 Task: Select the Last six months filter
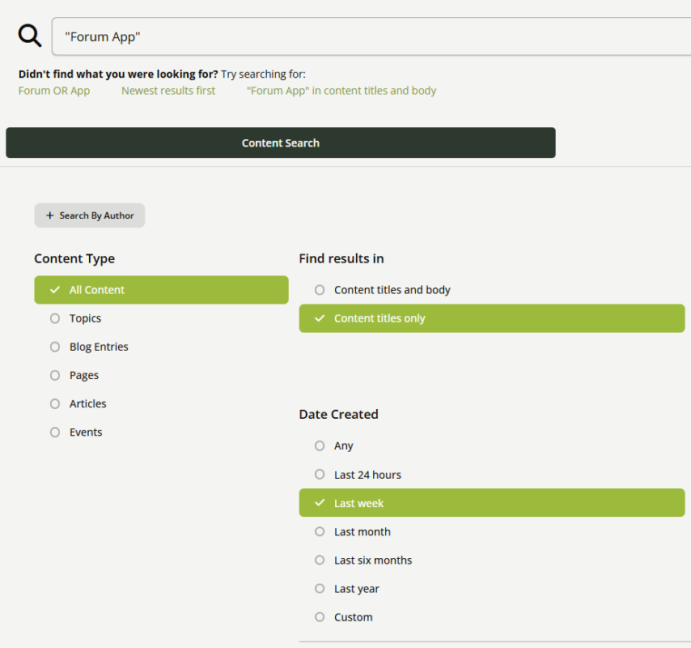pos(372,560)
